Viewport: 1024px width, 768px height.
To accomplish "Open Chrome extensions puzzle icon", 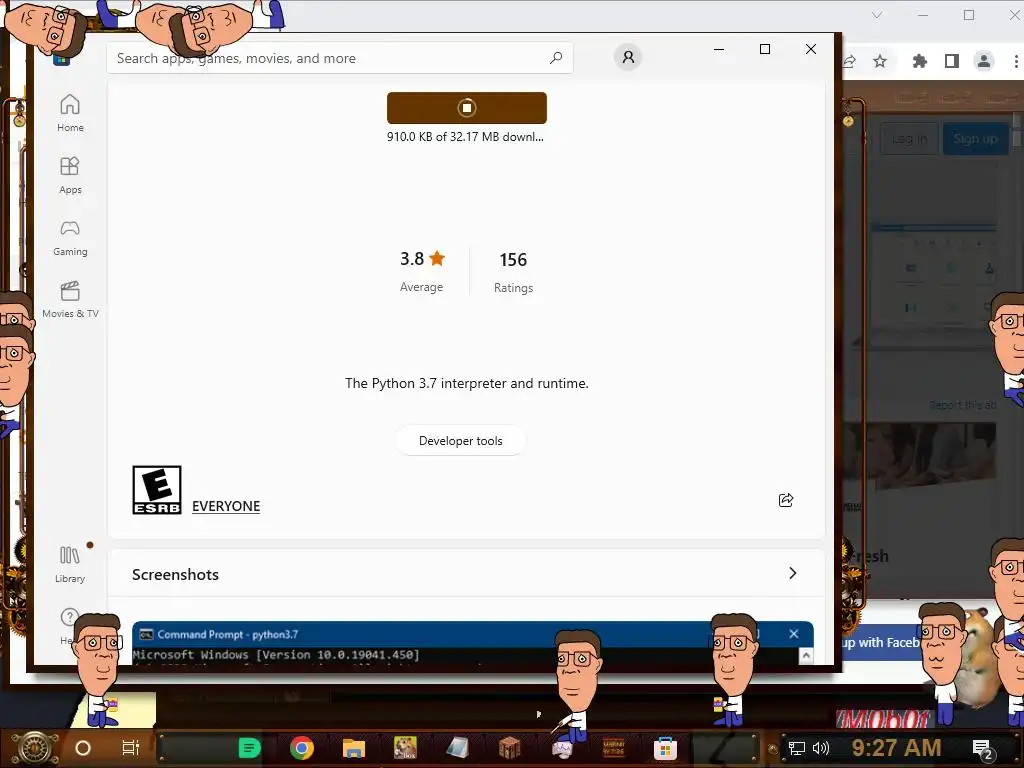I will pos(920,61).
